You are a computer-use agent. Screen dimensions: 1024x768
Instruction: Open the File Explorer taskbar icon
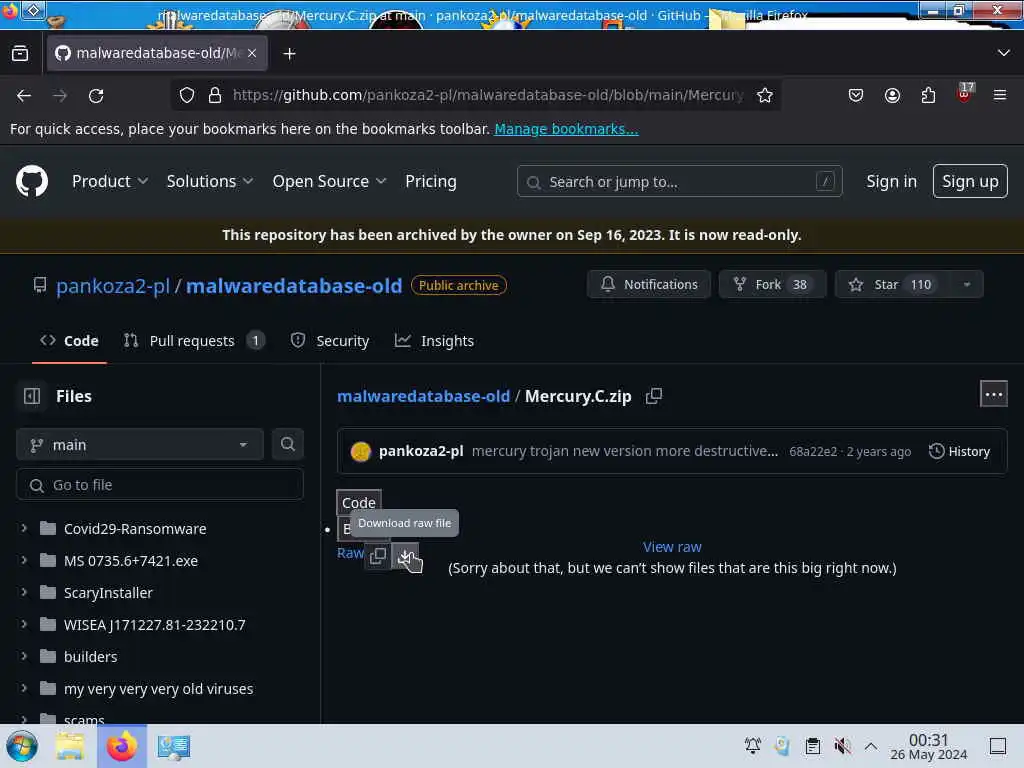tap(70, 746)
